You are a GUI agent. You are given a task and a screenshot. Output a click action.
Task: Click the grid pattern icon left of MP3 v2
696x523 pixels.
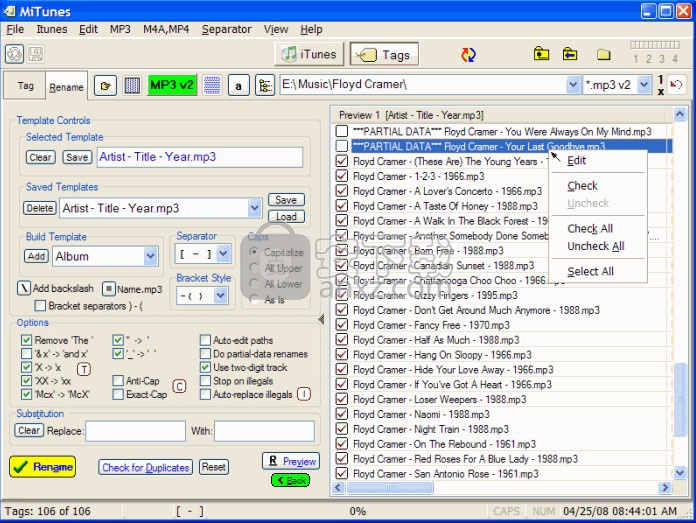[x=132, y=85]
